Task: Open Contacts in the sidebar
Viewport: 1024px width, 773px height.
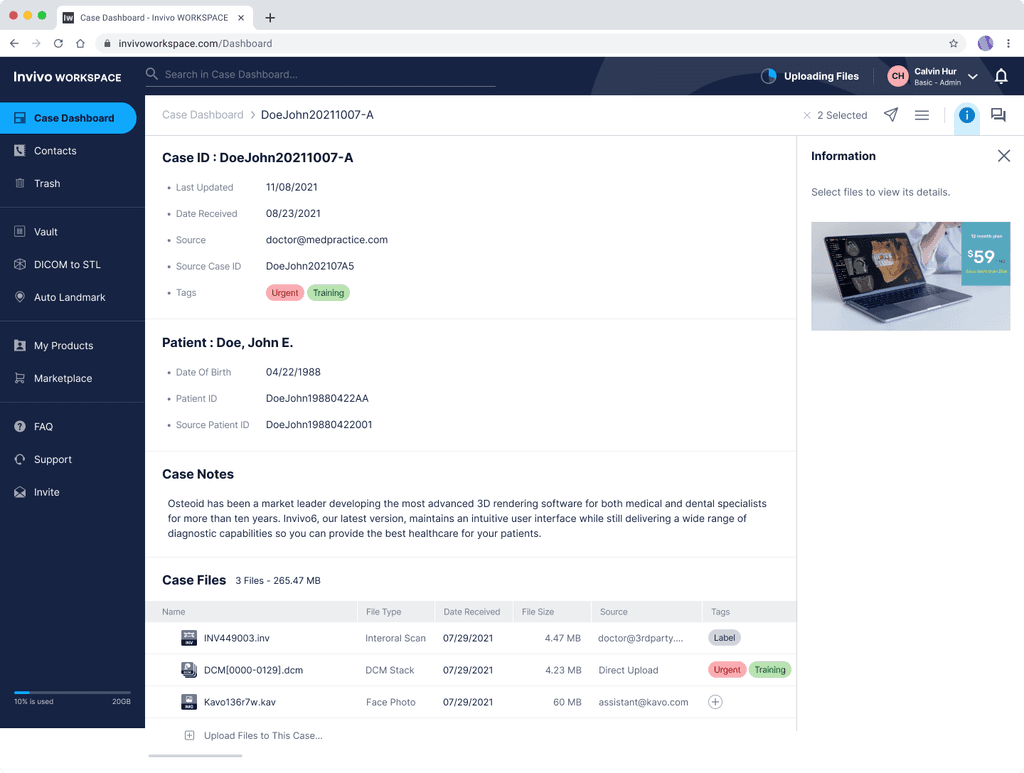Action: [55, 151]
